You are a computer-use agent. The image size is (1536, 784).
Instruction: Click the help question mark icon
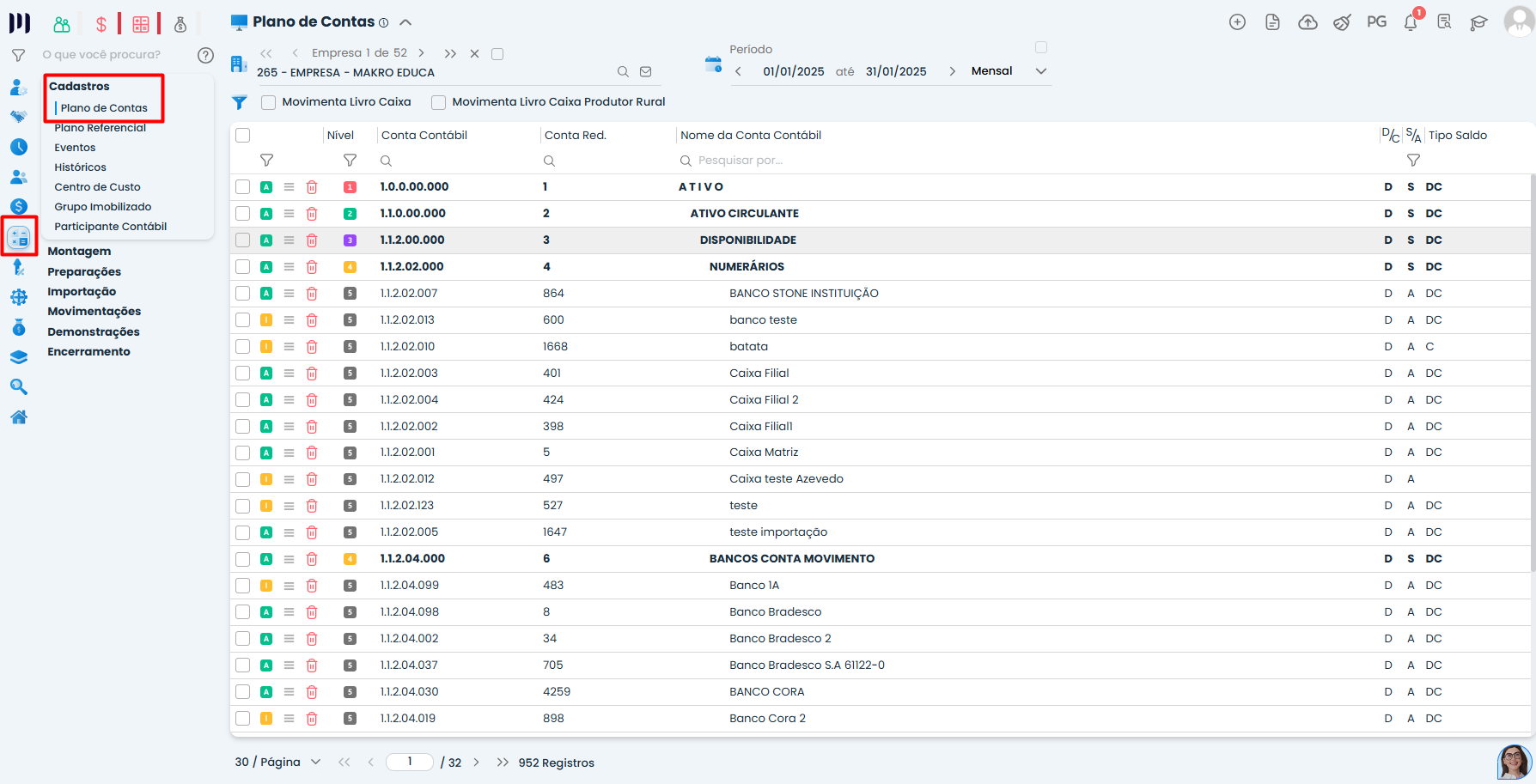click(x=205, y=55)
